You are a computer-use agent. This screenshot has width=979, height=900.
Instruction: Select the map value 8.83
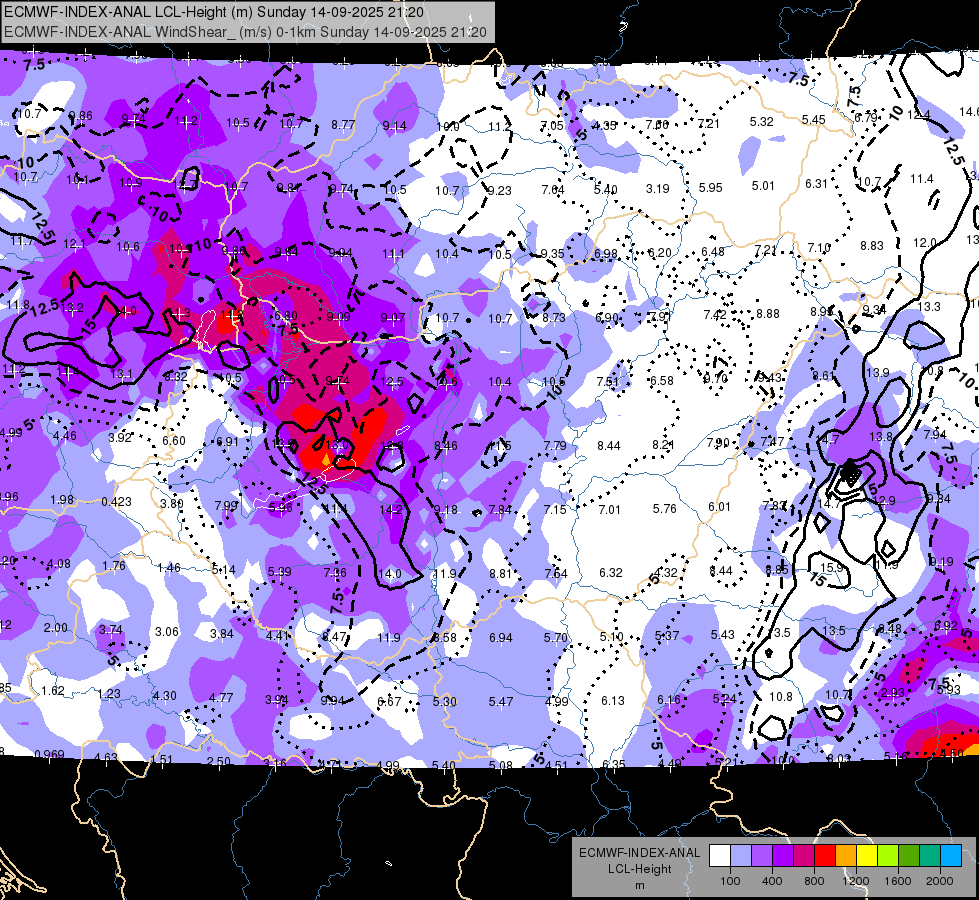(872, 246)
